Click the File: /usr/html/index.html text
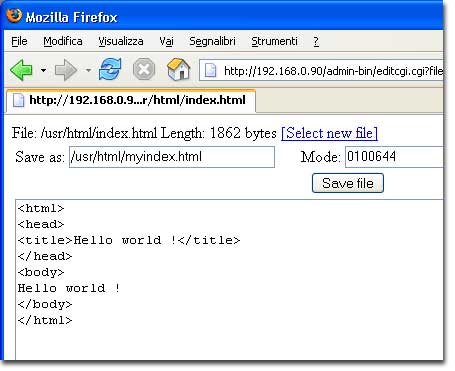The height and width of the screenshot is (371, 455). pos(84,133)
